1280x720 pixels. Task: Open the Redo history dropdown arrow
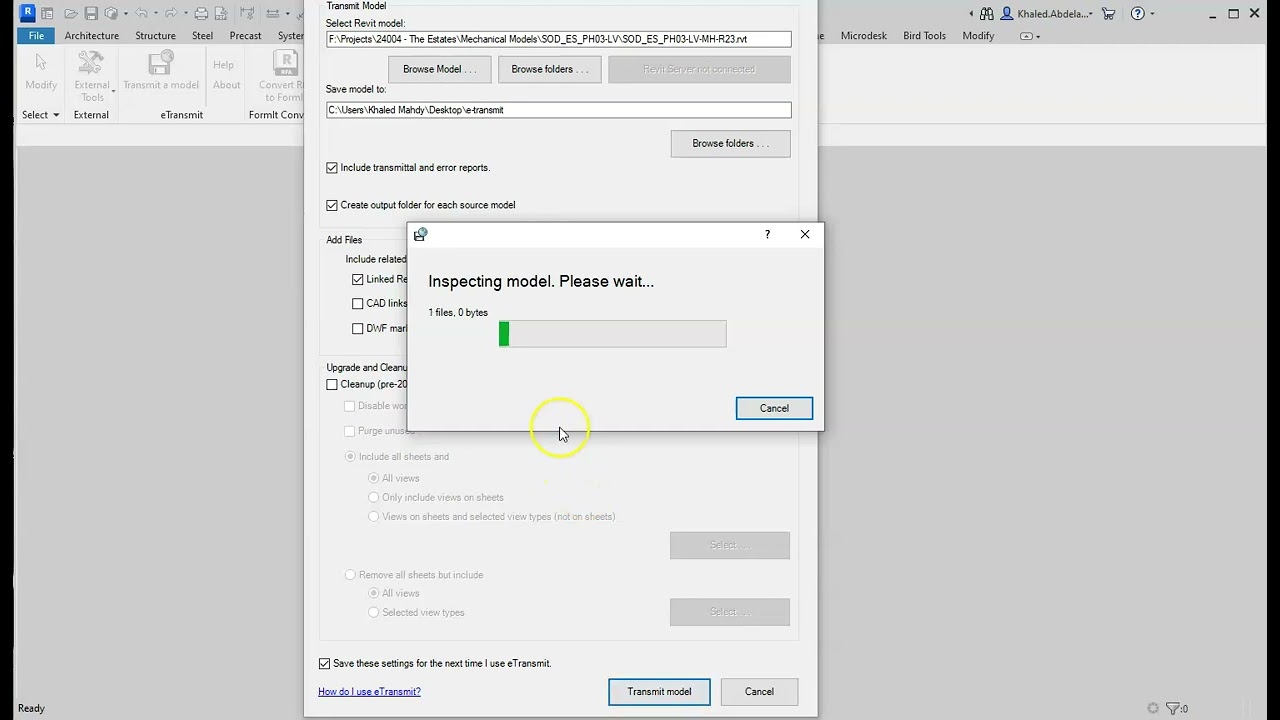[184, 14]
